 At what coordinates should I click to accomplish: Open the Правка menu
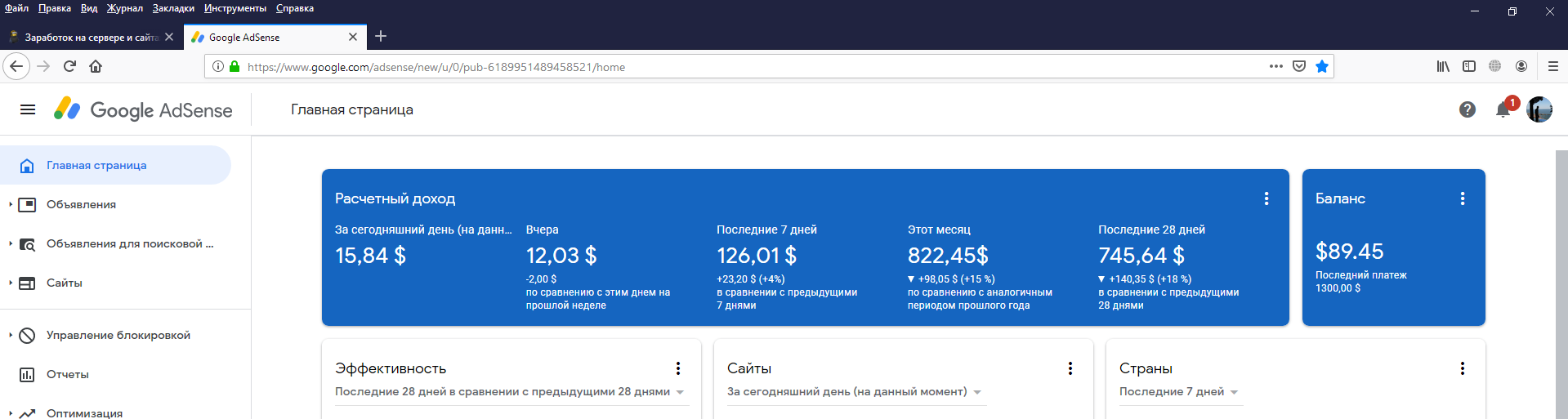(55, 8)
